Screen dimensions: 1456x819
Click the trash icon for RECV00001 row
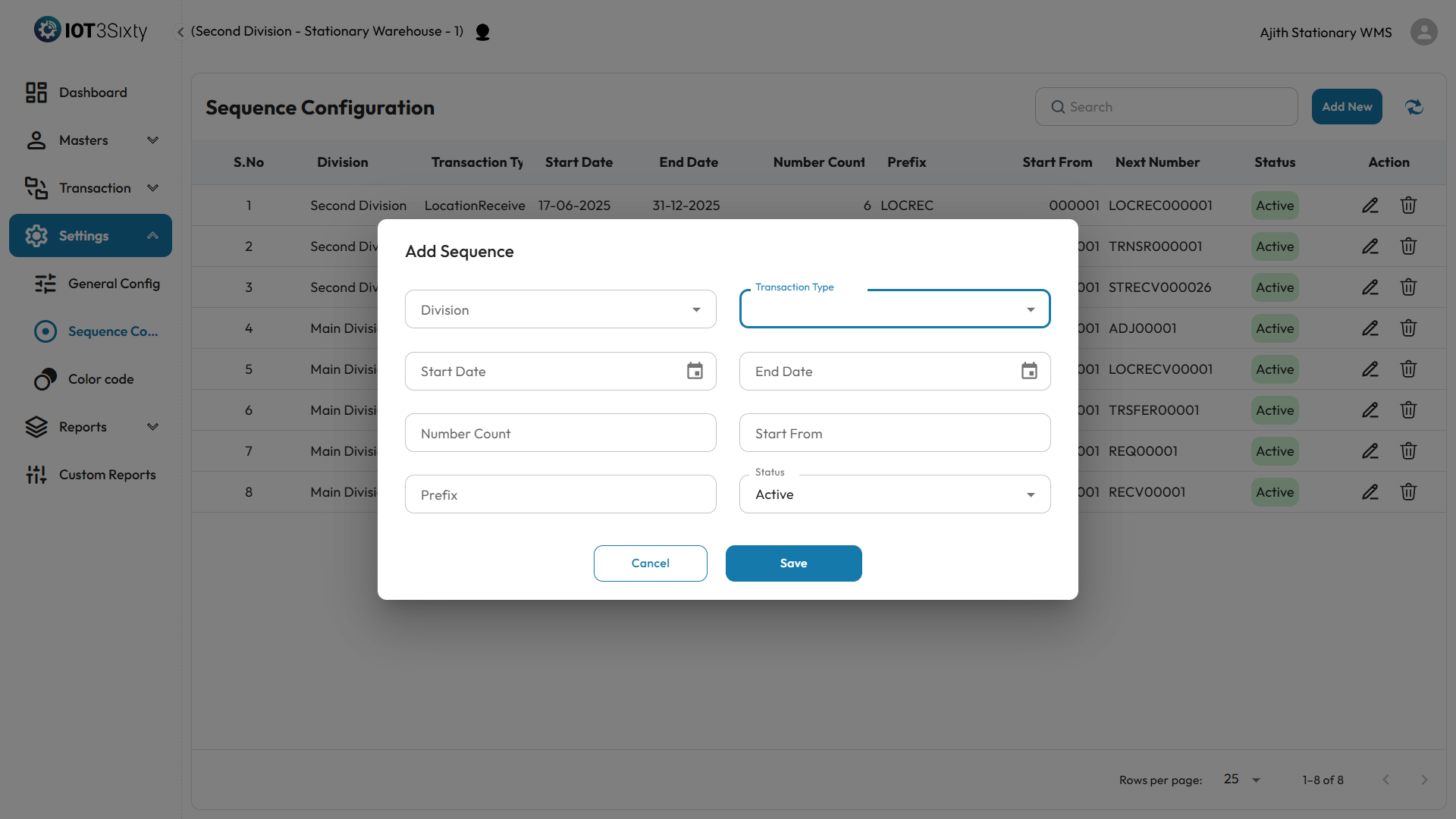(x=1408, y=492)
